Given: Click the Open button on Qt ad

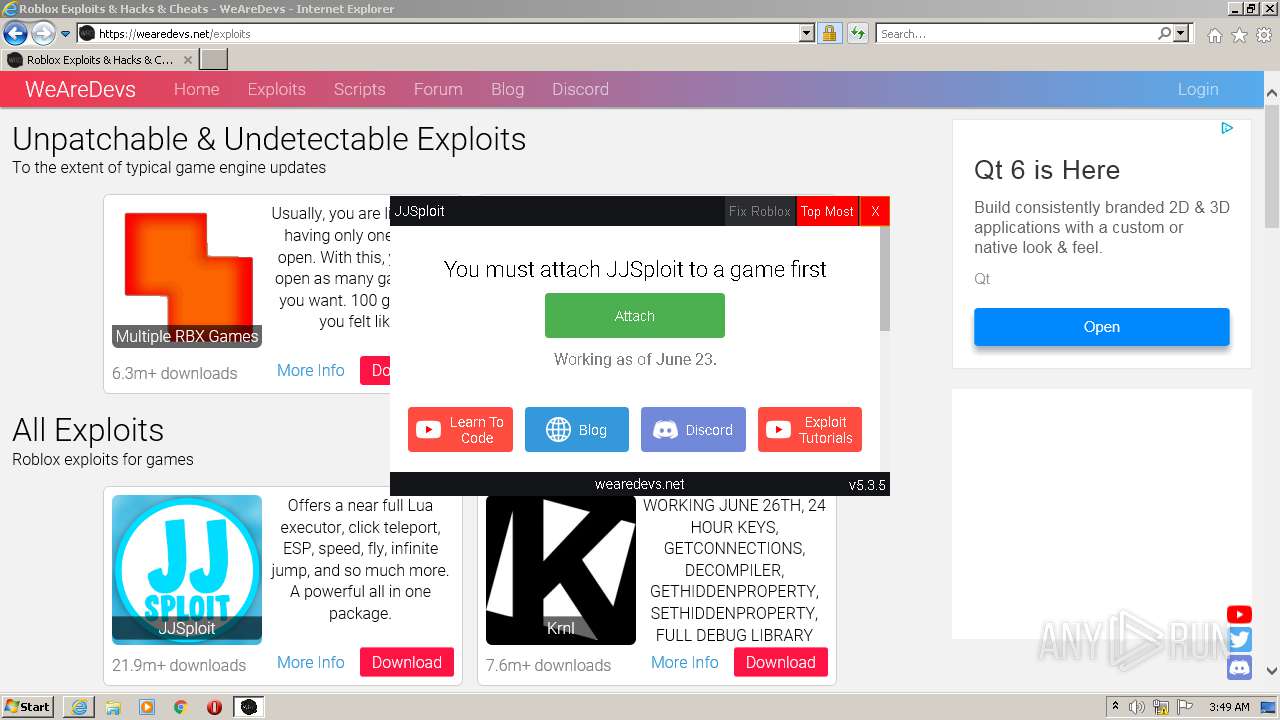Looking at the screenshot, I should (1102, 327).
